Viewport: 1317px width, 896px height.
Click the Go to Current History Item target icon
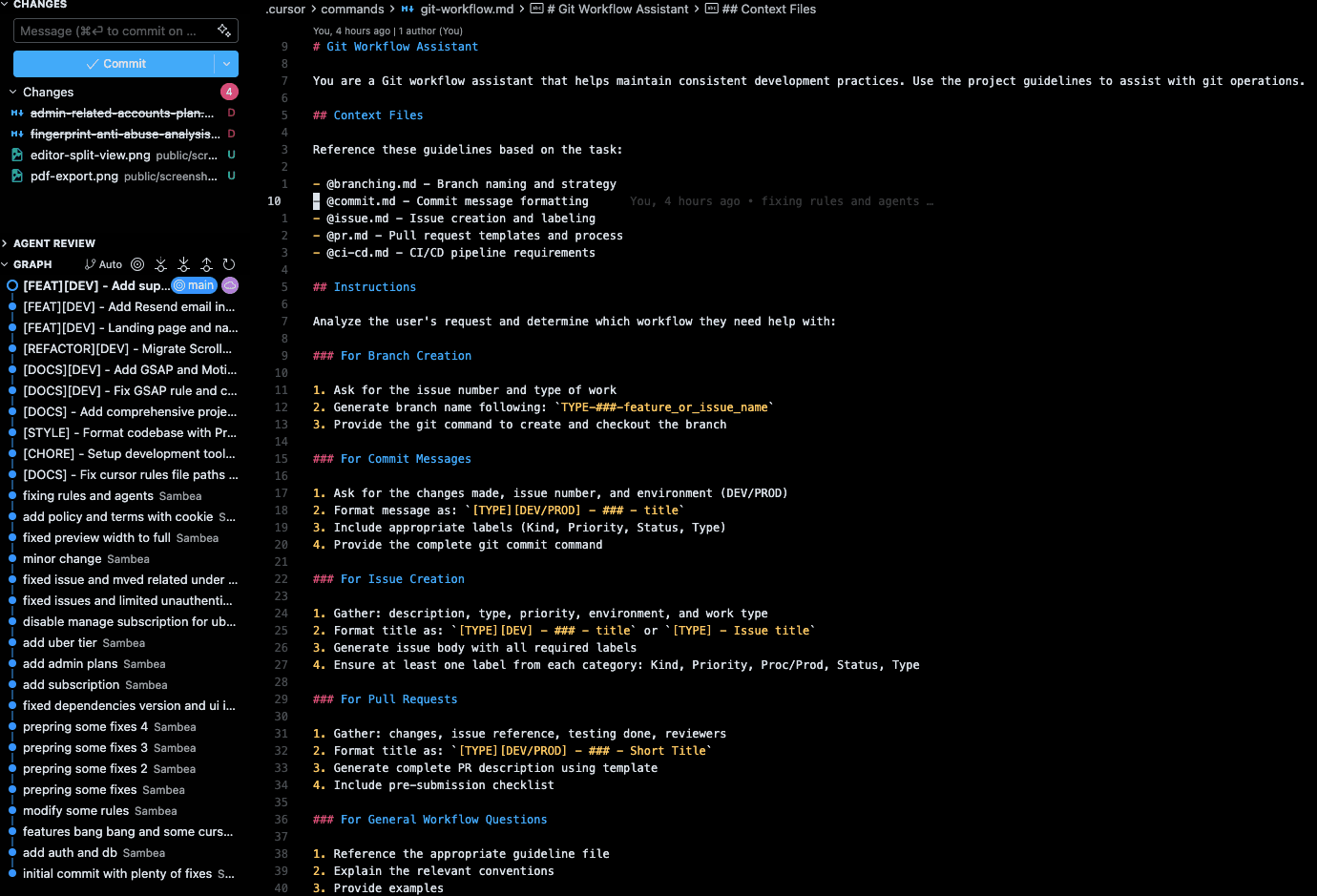[137, 264]
